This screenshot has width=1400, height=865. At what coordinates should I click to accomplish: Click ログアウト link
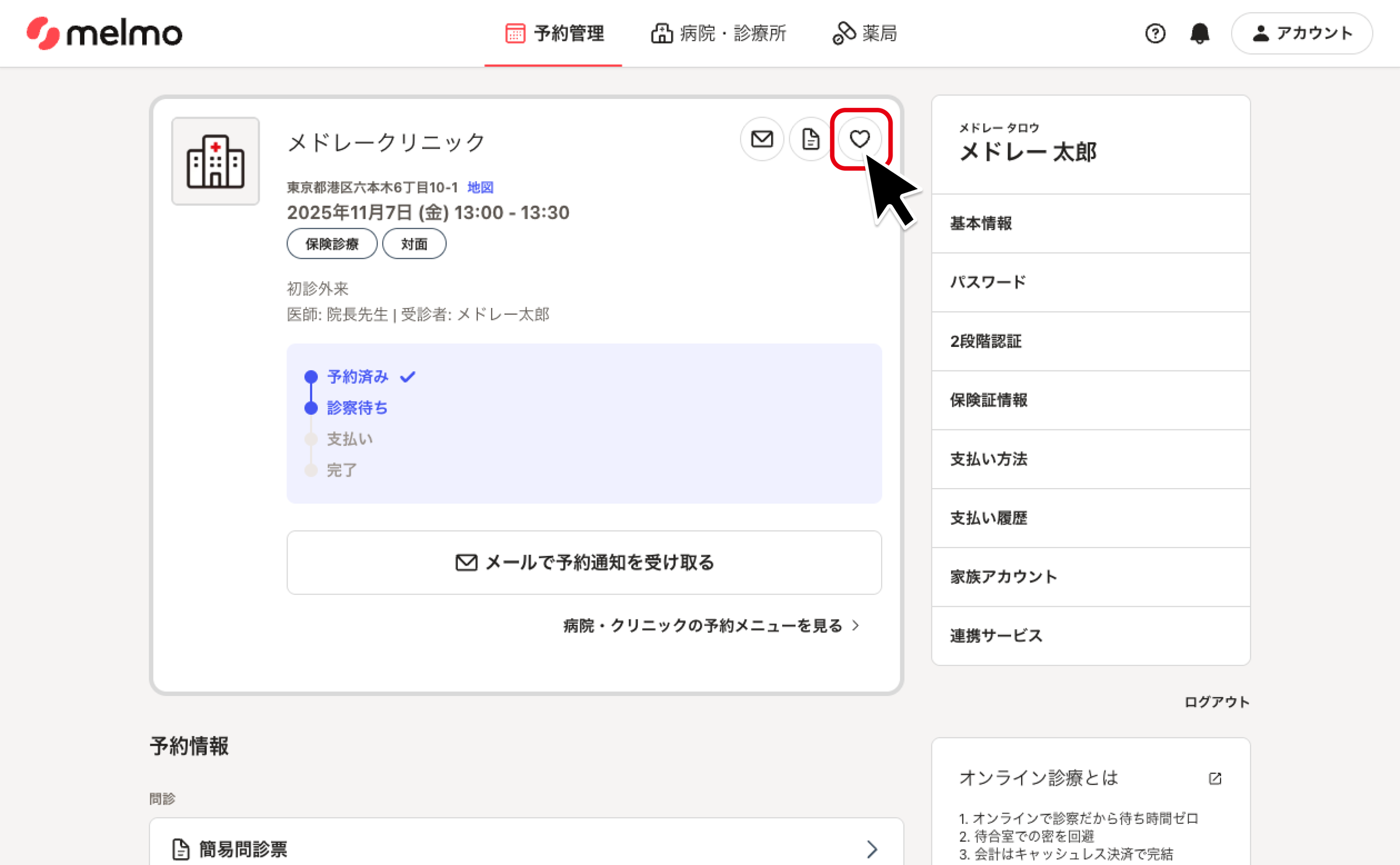pos(1216,702)
